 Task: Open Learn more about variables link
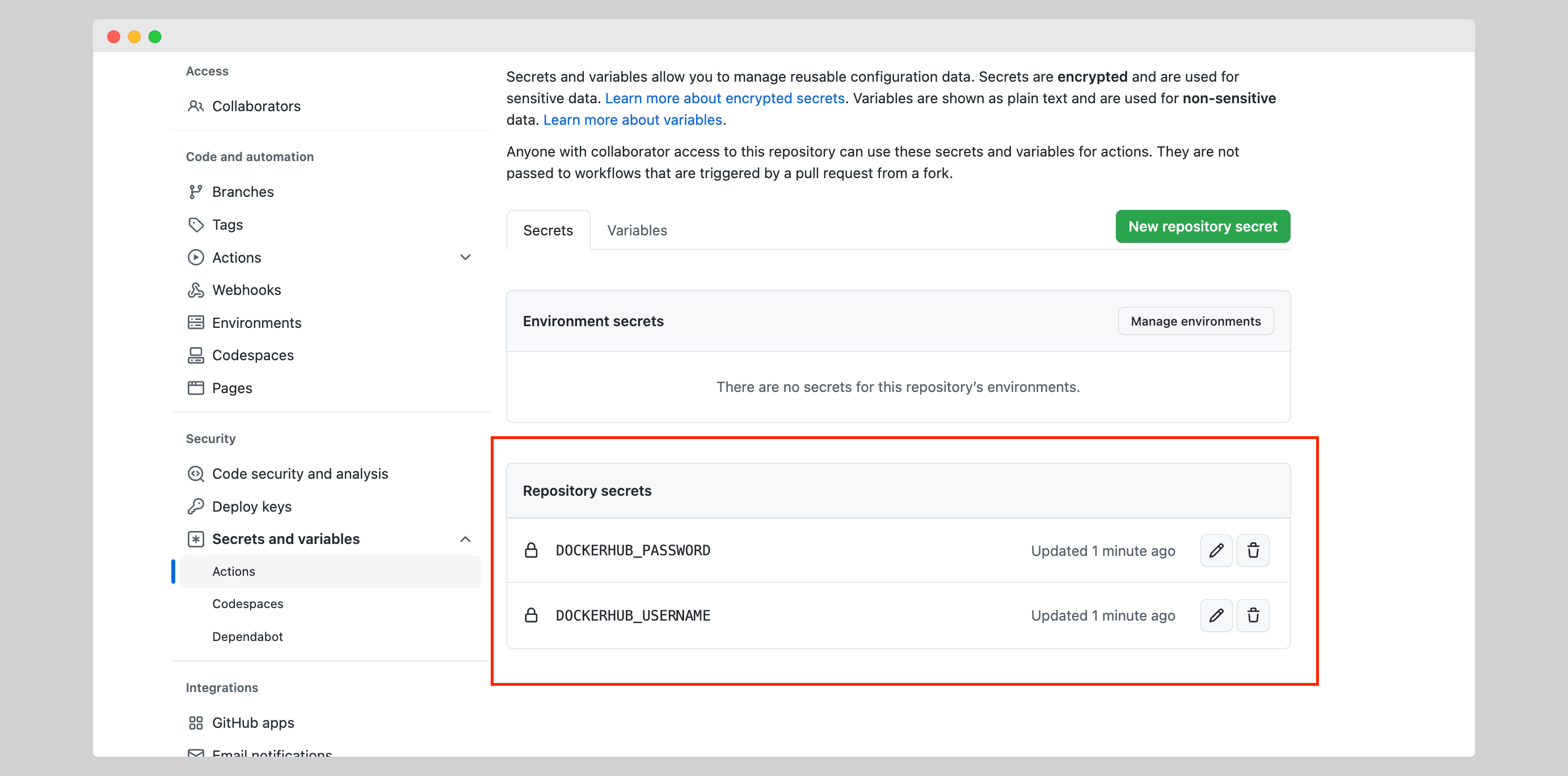[633, 120]
